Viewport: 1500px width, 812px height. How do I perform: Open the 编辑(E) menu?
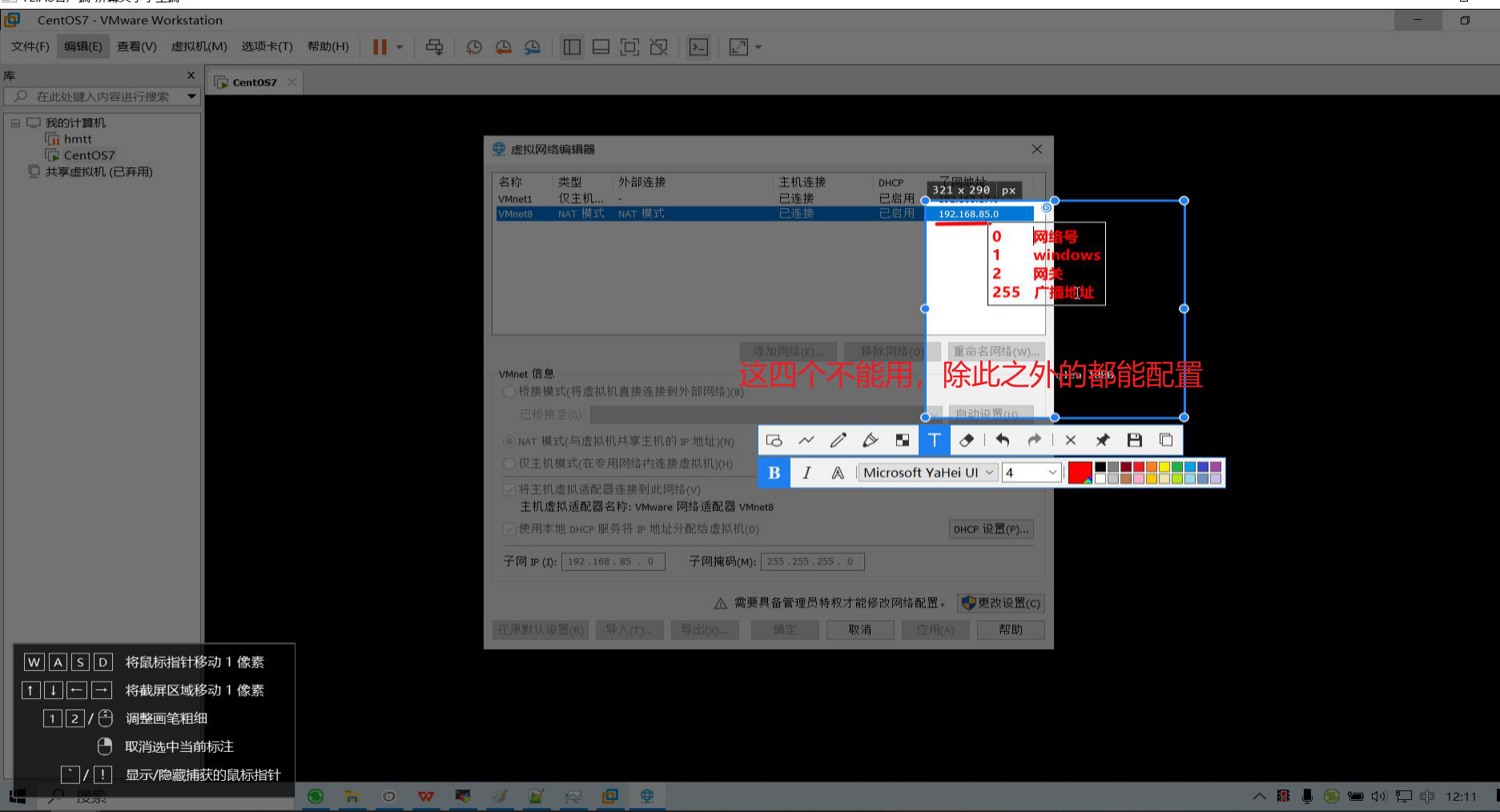pyautogui.click(x=83, y=46)
